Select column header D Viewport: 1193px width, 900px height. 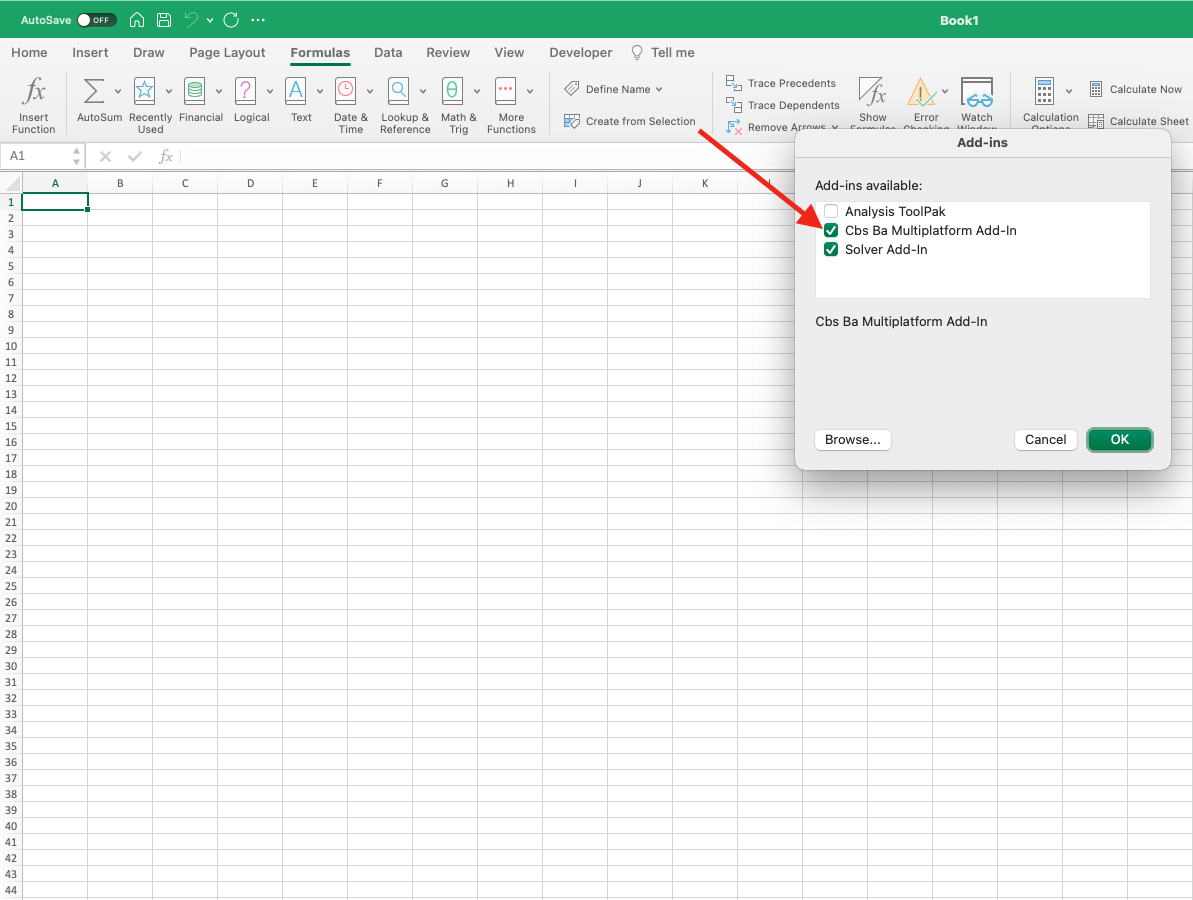[250, 183]
